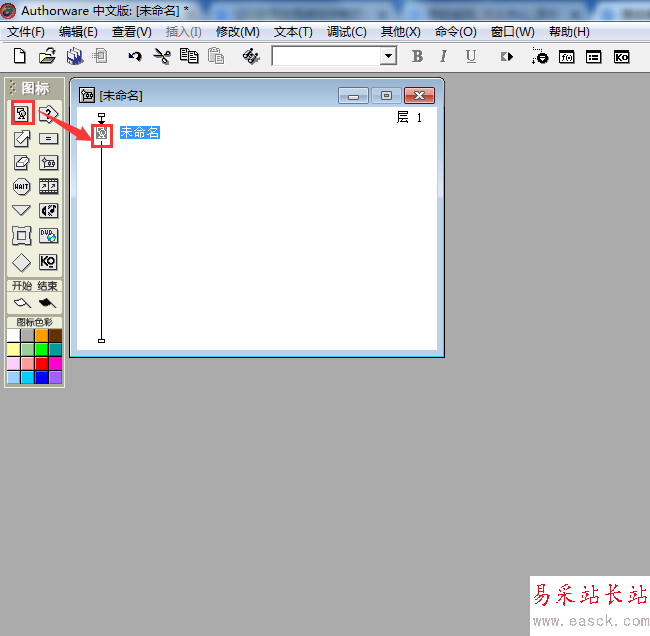Click the Restart run button
650x636 pixels.
tap(507, 56)
